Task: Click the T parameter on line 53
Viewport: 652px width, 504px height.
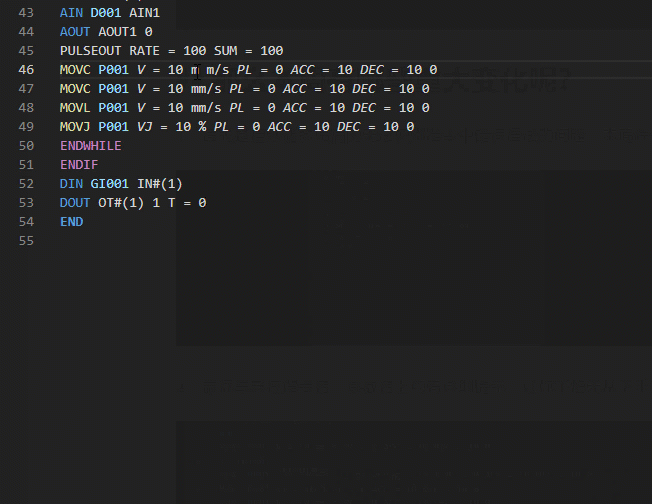Action: pyautogui.click(x=171, y=203)
